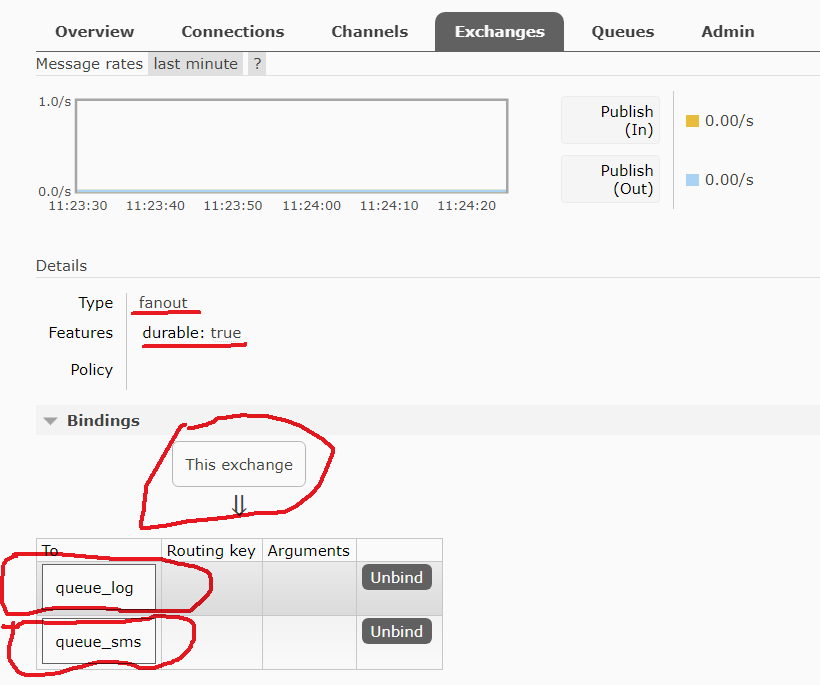The image size is (820, 685).
Task: Click the blue Publish (Out) color swatch
Action: coord(692,180)
